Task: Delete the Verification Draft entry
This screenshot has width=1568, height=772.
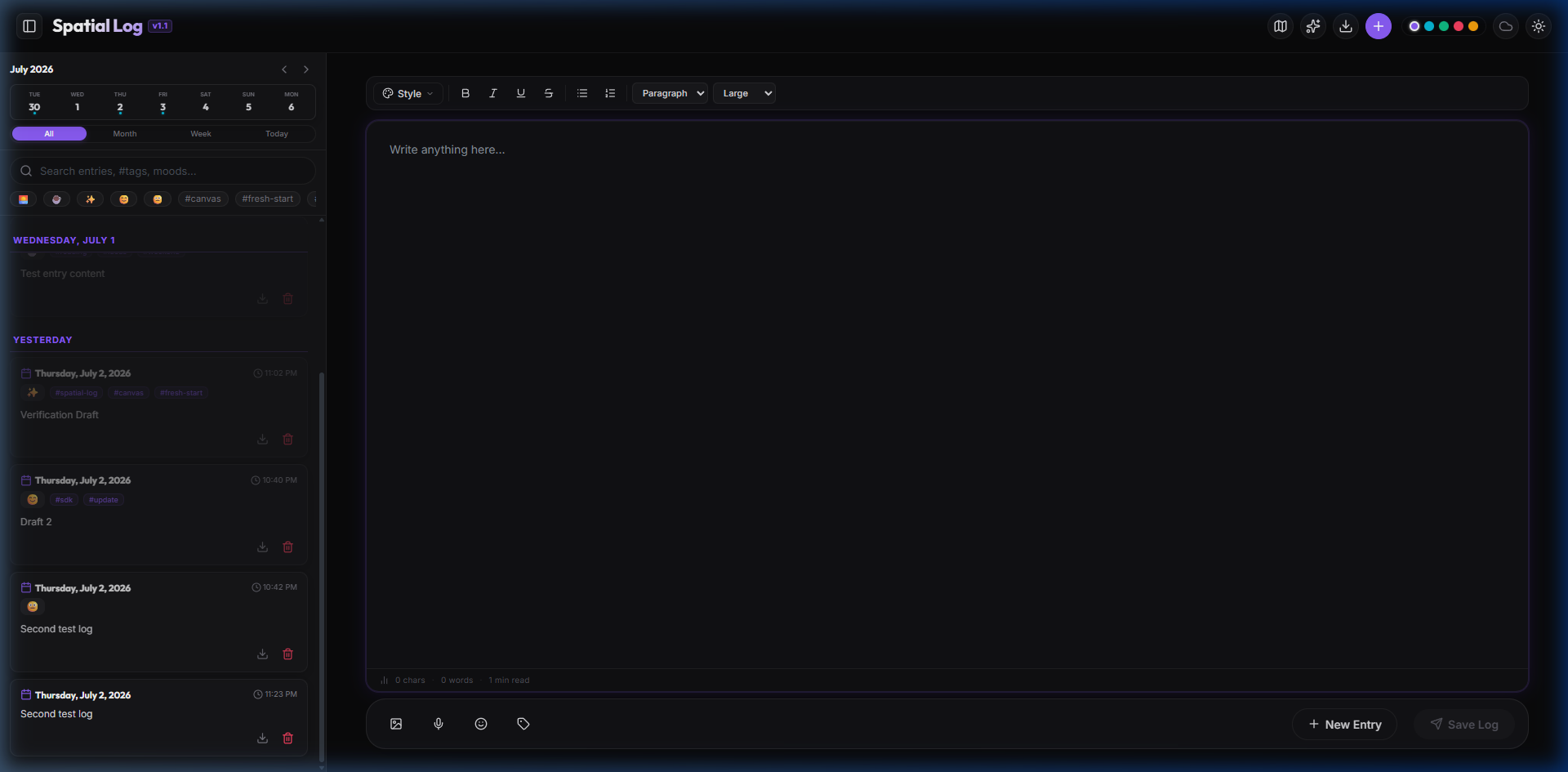Action: [x=288, y=440]
